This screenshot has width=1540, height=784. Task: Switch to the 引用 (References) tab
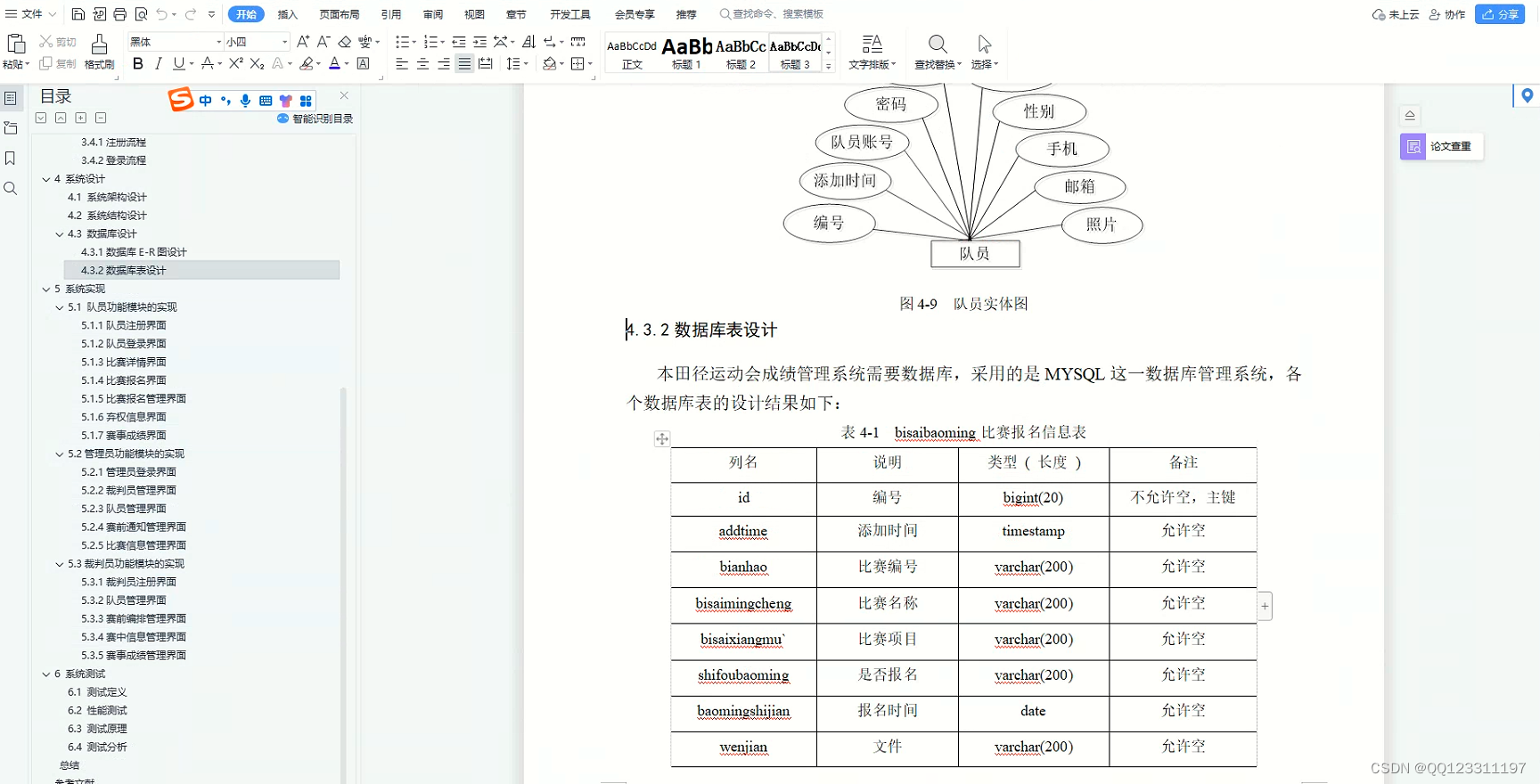click(x=391, y=14)
